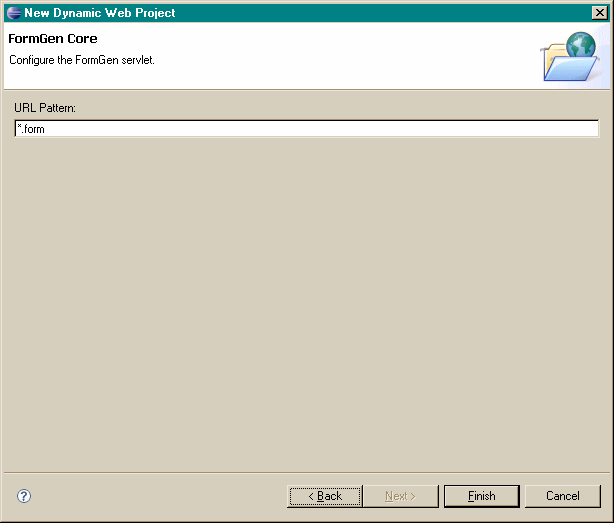Viewport: 614px width, 523px height.
Task: Click the 'FormGen Core' heading
Action: pyautogui.click(x=52, y=39)
